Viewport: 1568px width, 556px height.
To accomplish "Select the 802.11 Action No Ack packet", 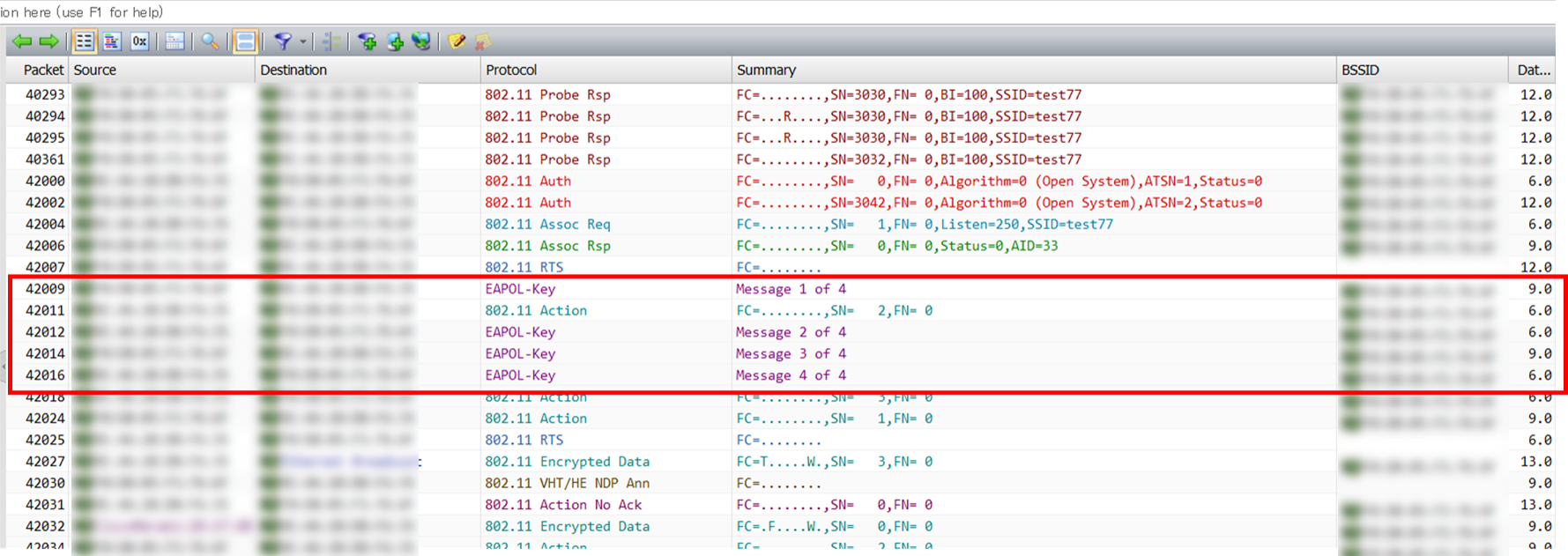I will coord(781,505).
